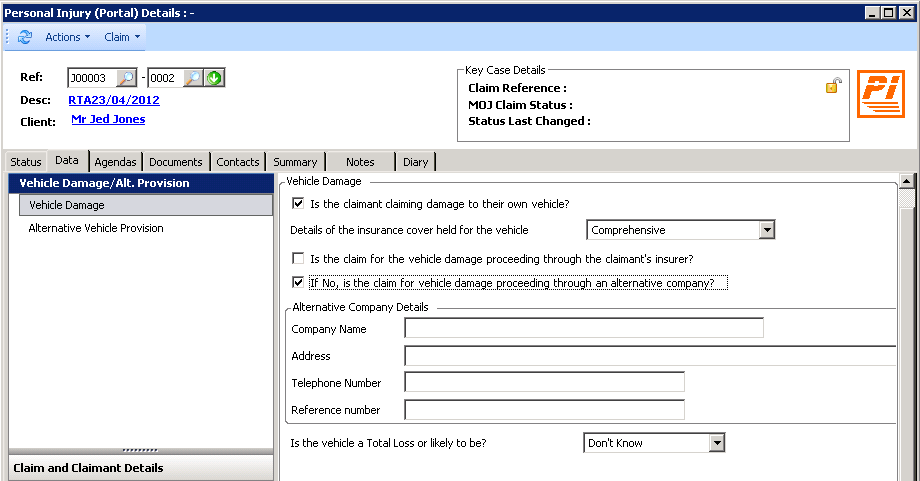
Task: Switch to the Status tab
Action: coord(26,162)
